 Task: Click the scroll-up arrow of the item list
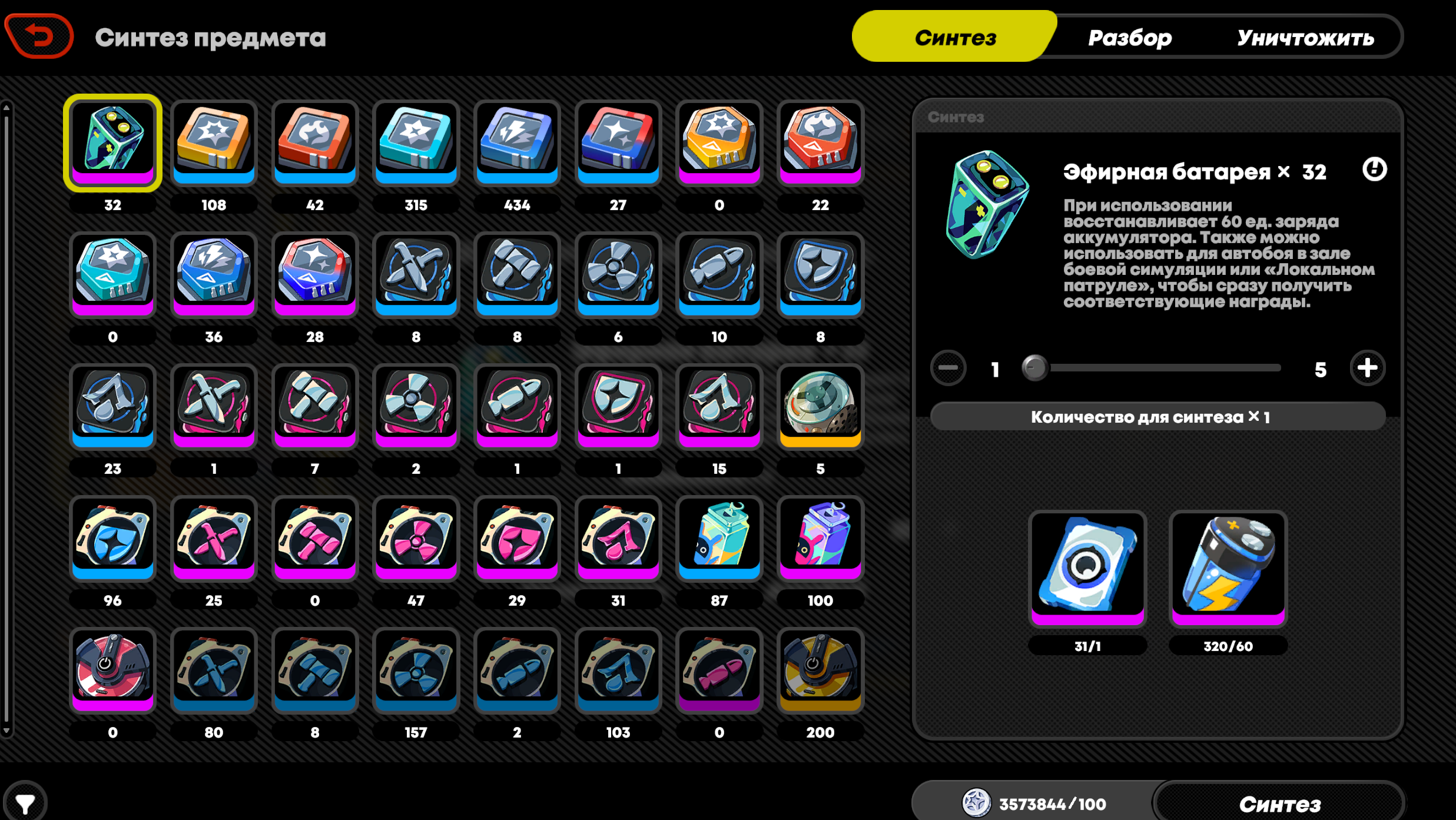pyautogui.click(x=6, y=107)
